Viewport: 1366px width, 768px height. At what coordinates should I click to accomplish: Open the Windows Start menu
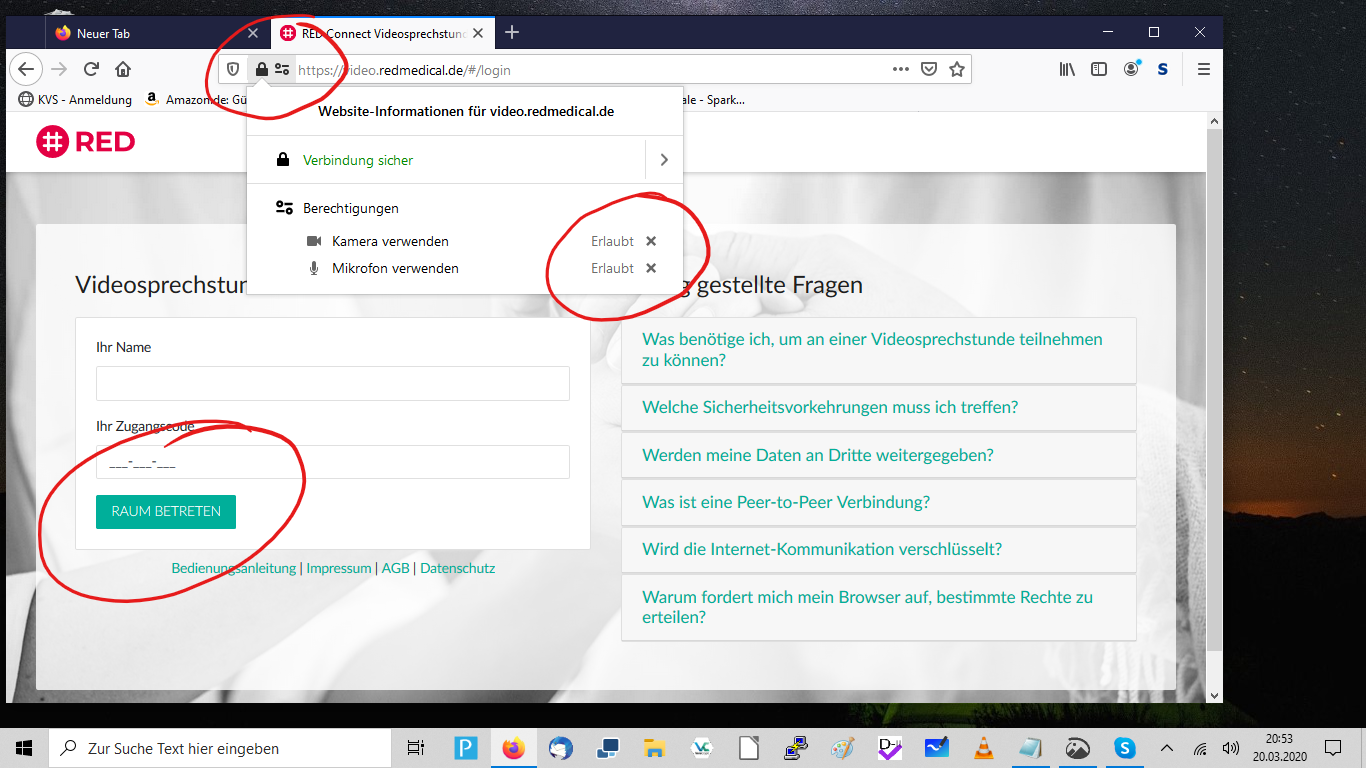(24, 748)
